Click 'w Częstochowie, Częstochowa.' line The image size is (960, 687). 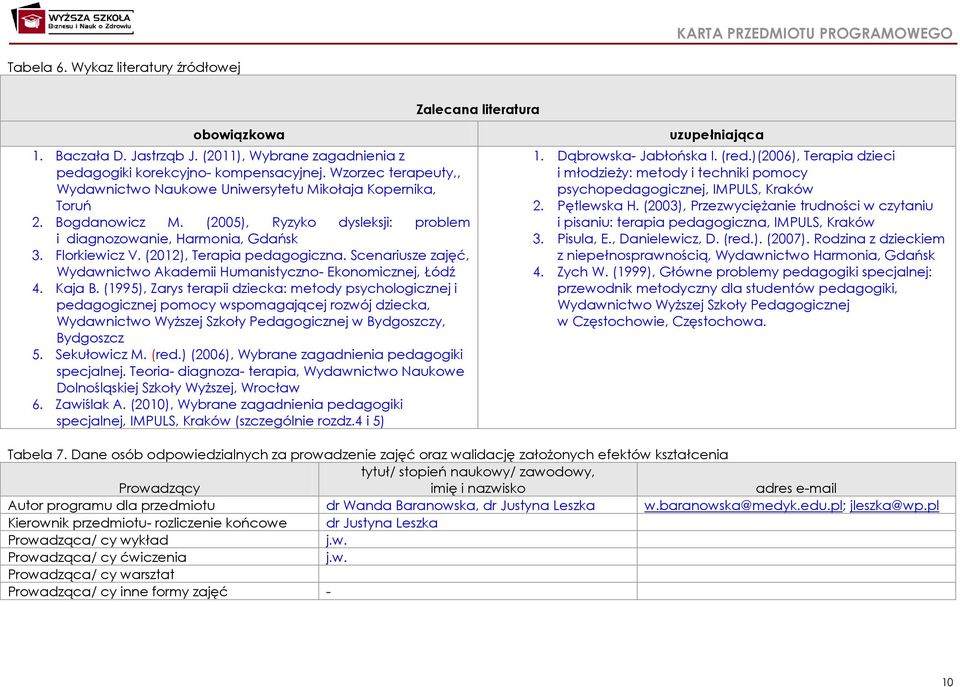[x=661, y=321]
